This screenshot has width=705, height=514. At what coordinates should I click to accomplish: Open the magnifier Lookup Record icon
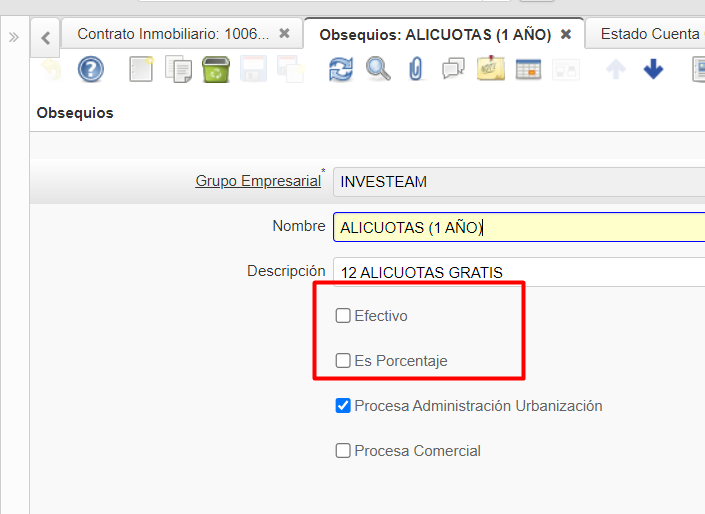tap(378, 69)
